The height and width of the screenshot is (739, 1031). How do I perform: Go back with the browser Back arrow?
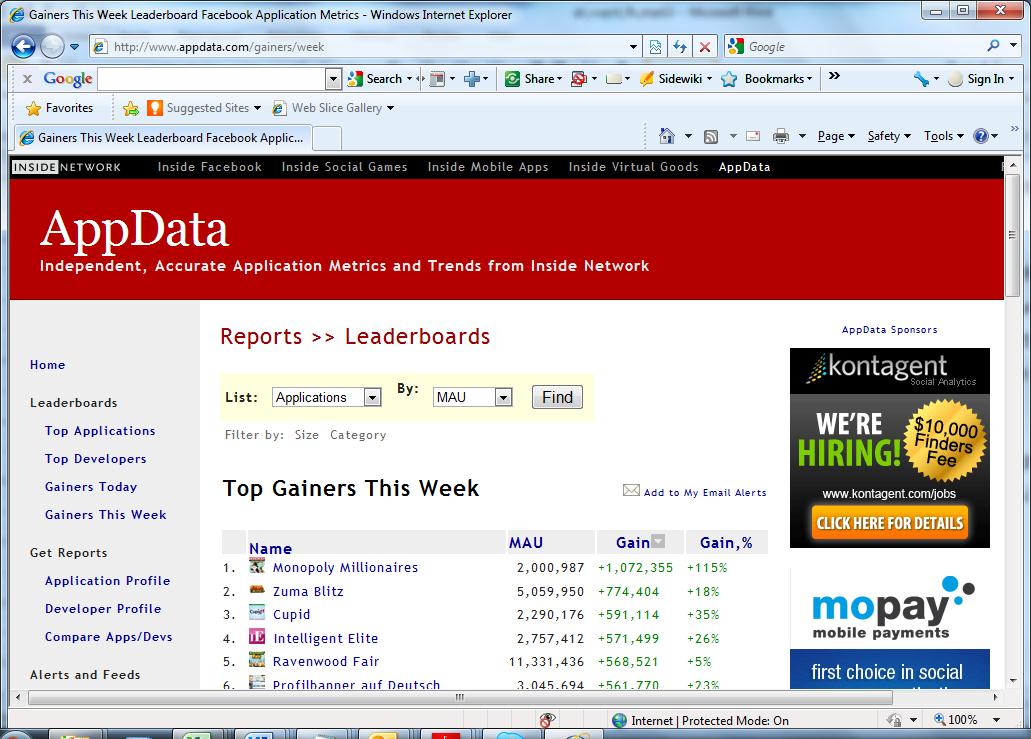[24, 47]
